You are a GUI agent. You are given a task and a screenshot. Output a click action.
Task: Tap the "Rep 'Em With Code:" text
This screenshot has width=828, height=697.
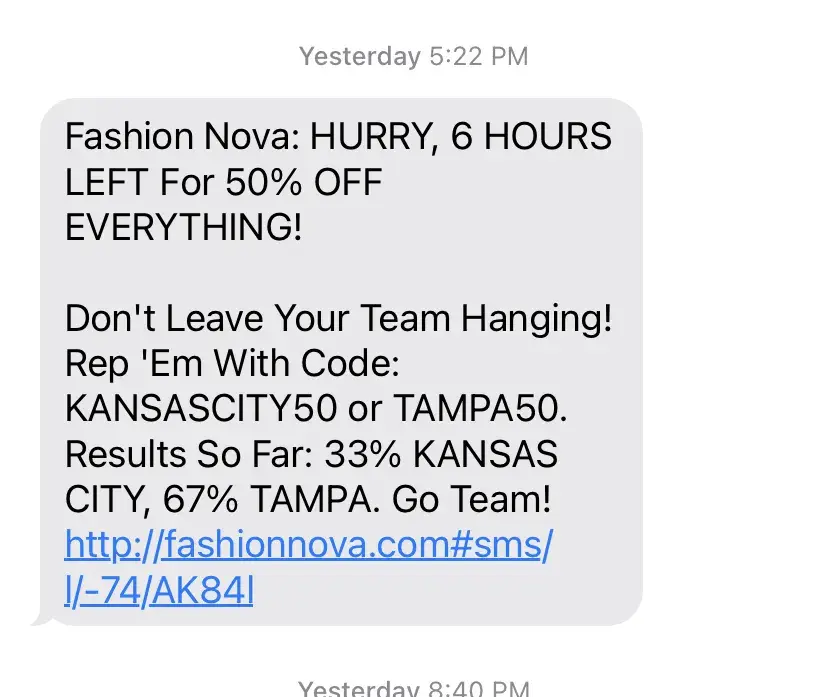click(232, 364)
